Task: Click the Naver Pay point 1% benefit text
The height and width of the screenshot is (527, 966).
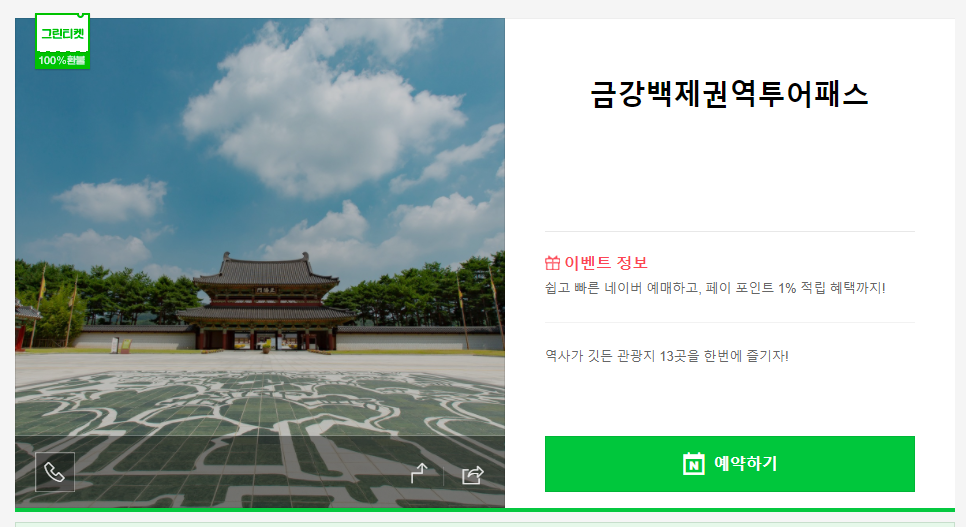Action: coord(715,288)
